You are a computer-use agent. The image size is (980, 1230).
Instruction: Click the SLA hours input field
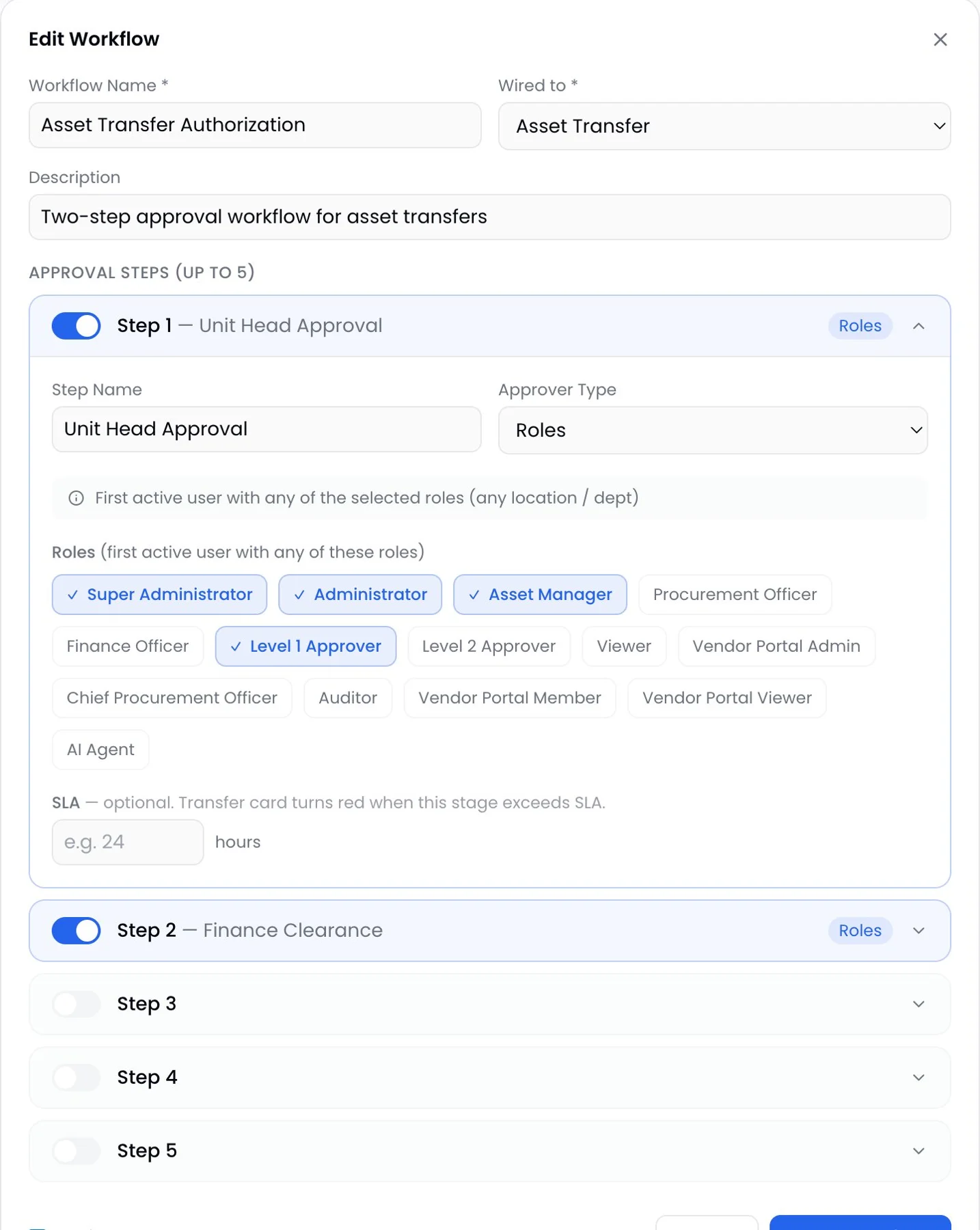pos(128,843)
